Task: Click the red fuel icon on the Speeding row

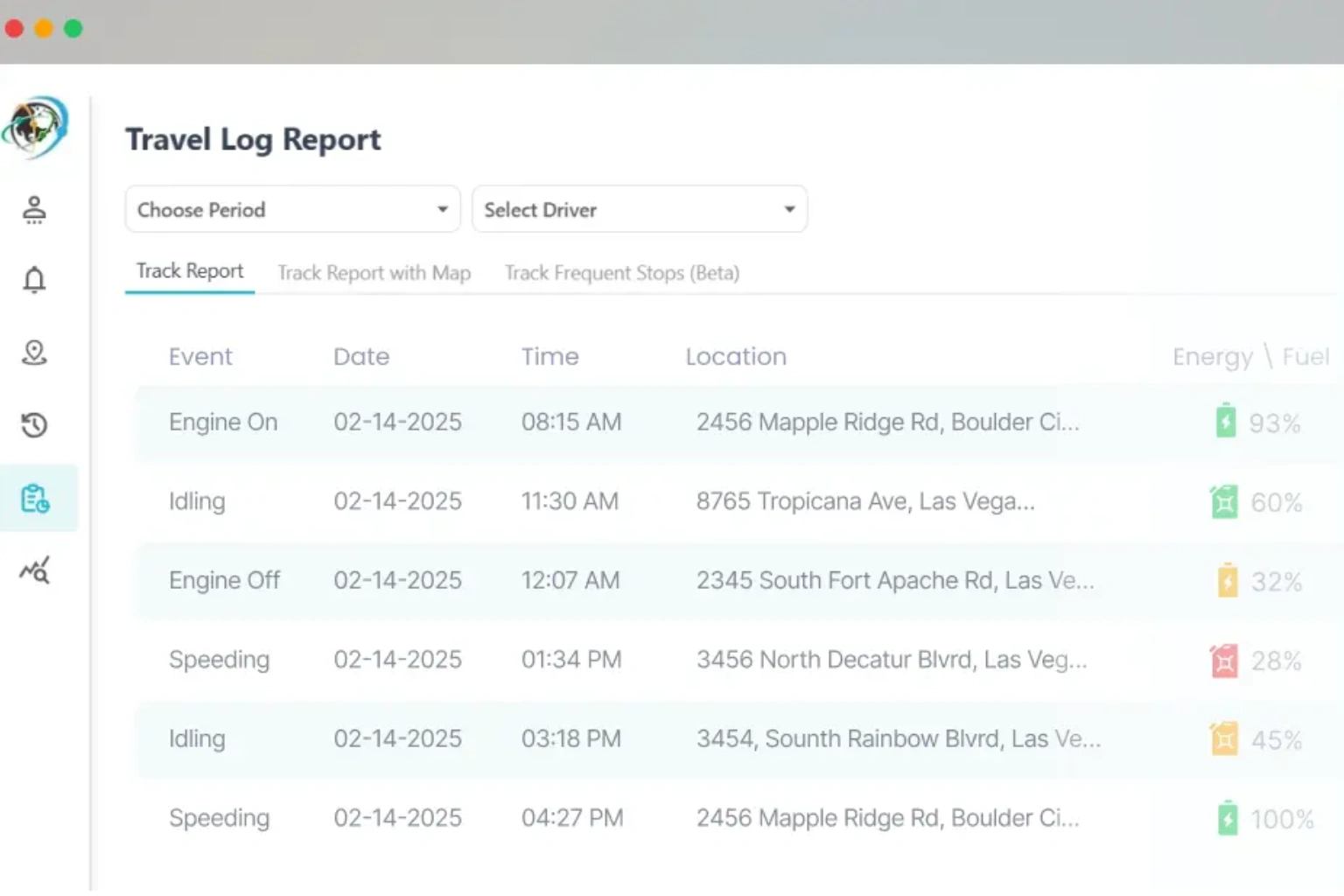Action: tap(1224, 661)
